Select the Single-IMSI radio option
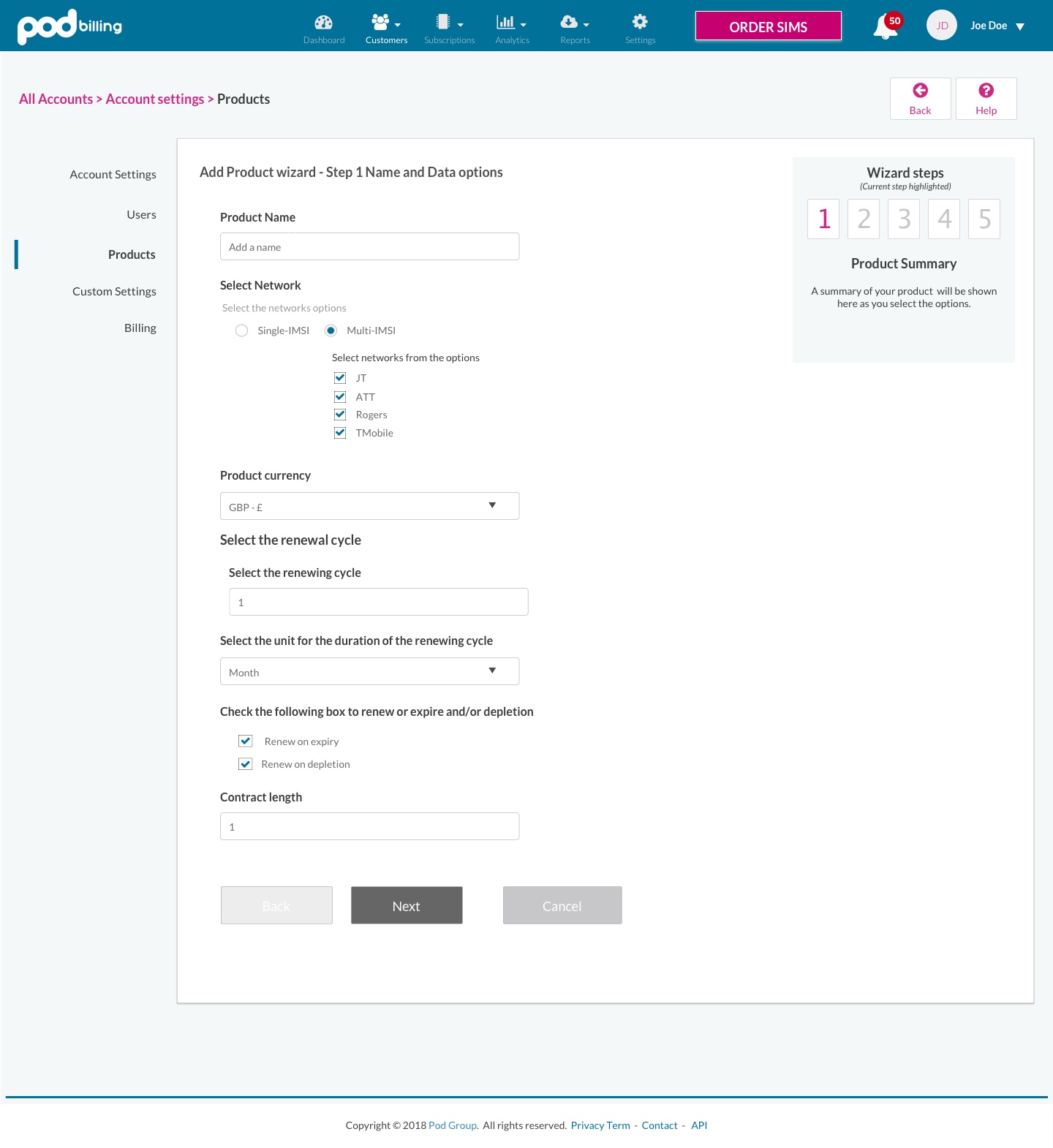This screenshot has height=1148, width=1053. (242, 331)
